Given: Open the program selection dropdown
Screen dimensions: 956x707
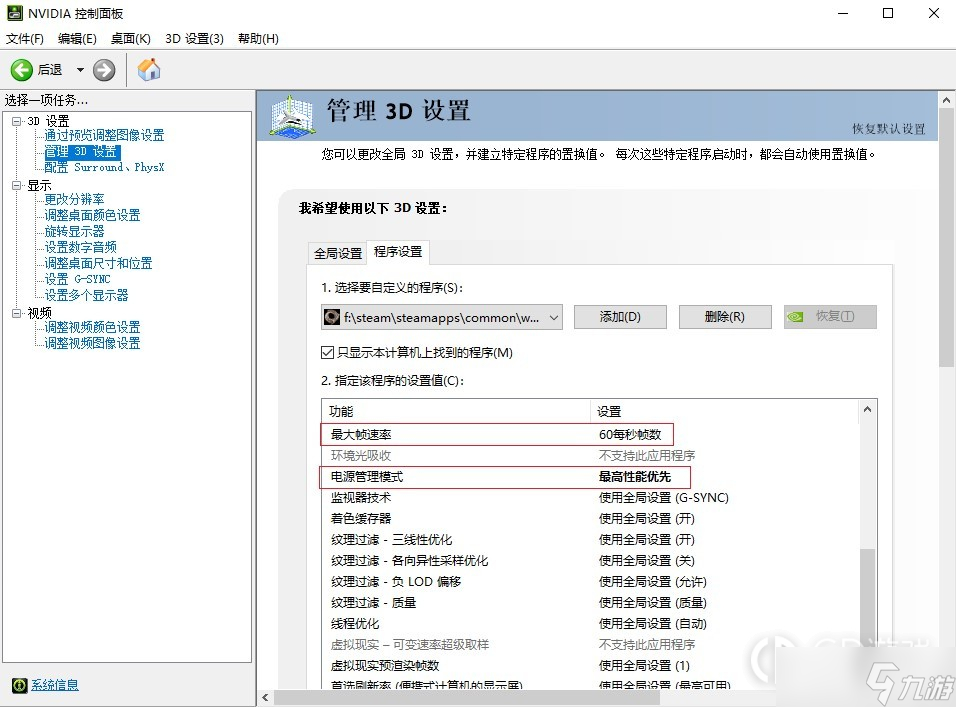Looking at the screenshot, I should (x=554, y=317).
